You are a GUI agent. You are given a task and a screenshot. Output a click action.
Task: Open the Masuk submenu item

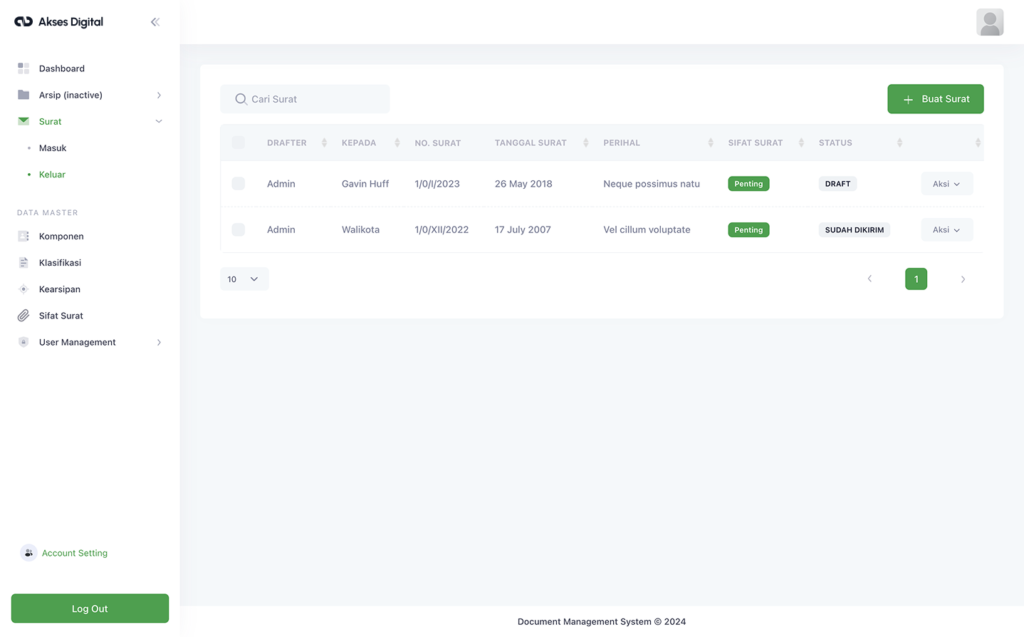click(53, 148)
